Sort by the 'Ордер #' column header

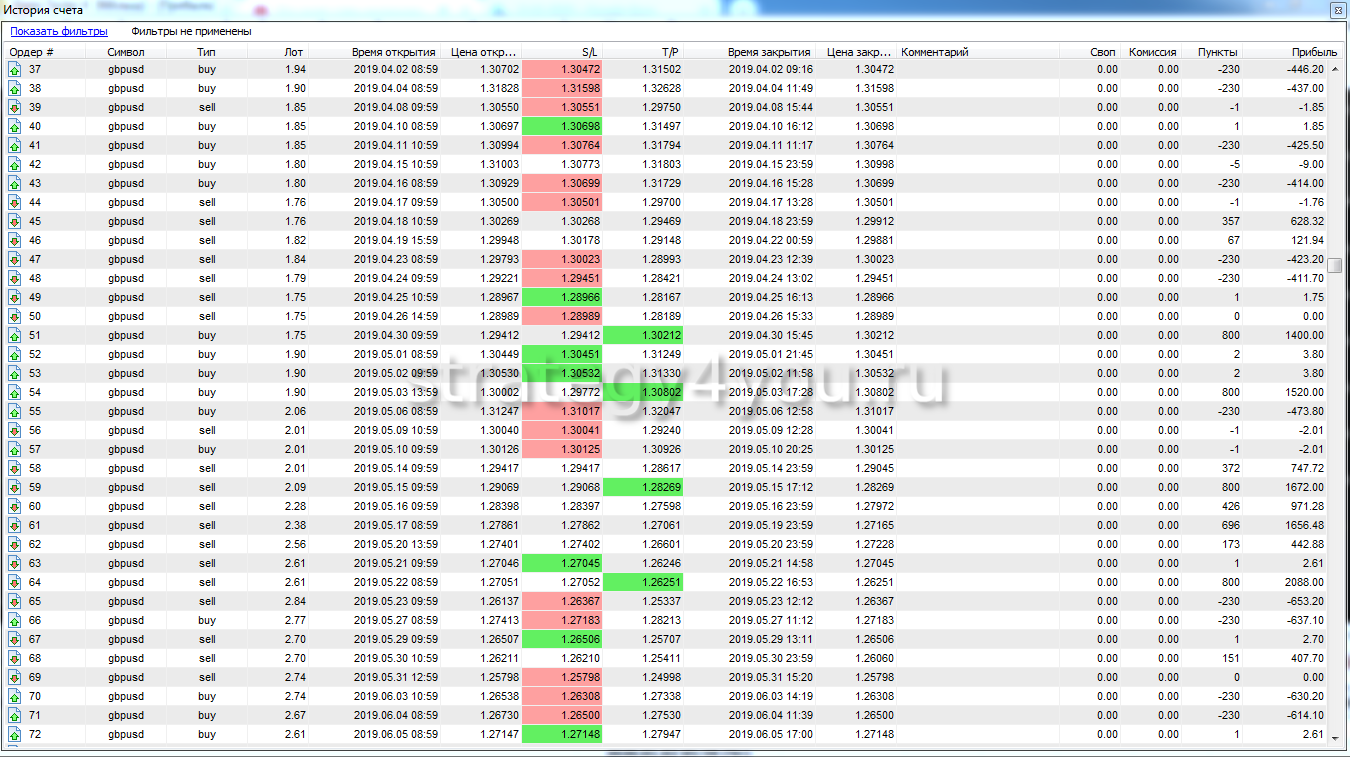pos(32,52)
